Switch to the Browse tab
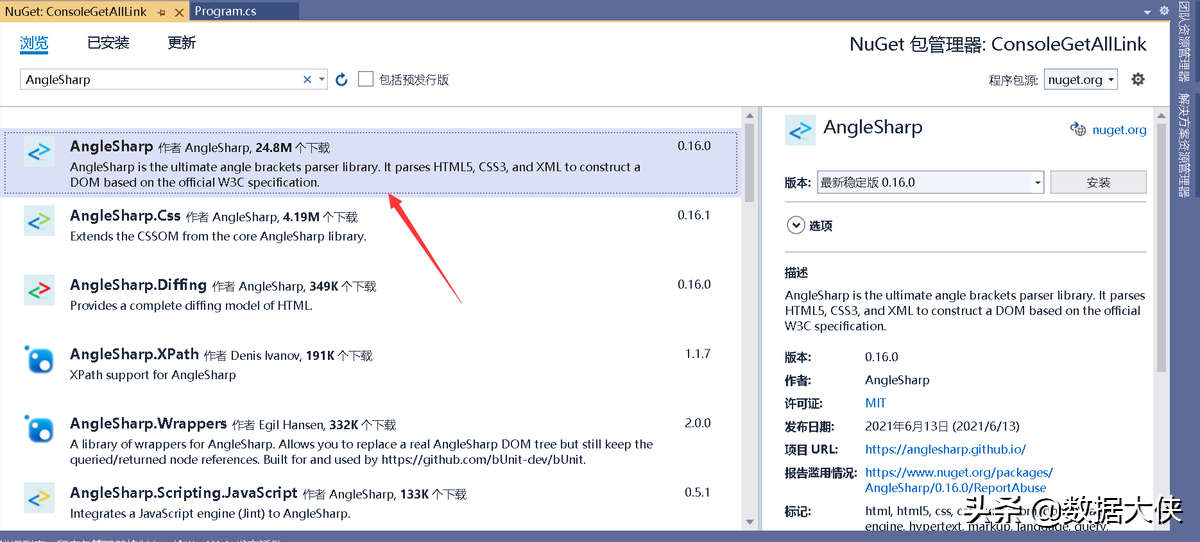Viewport: 1200px width, 542px height. pos(34,43)
